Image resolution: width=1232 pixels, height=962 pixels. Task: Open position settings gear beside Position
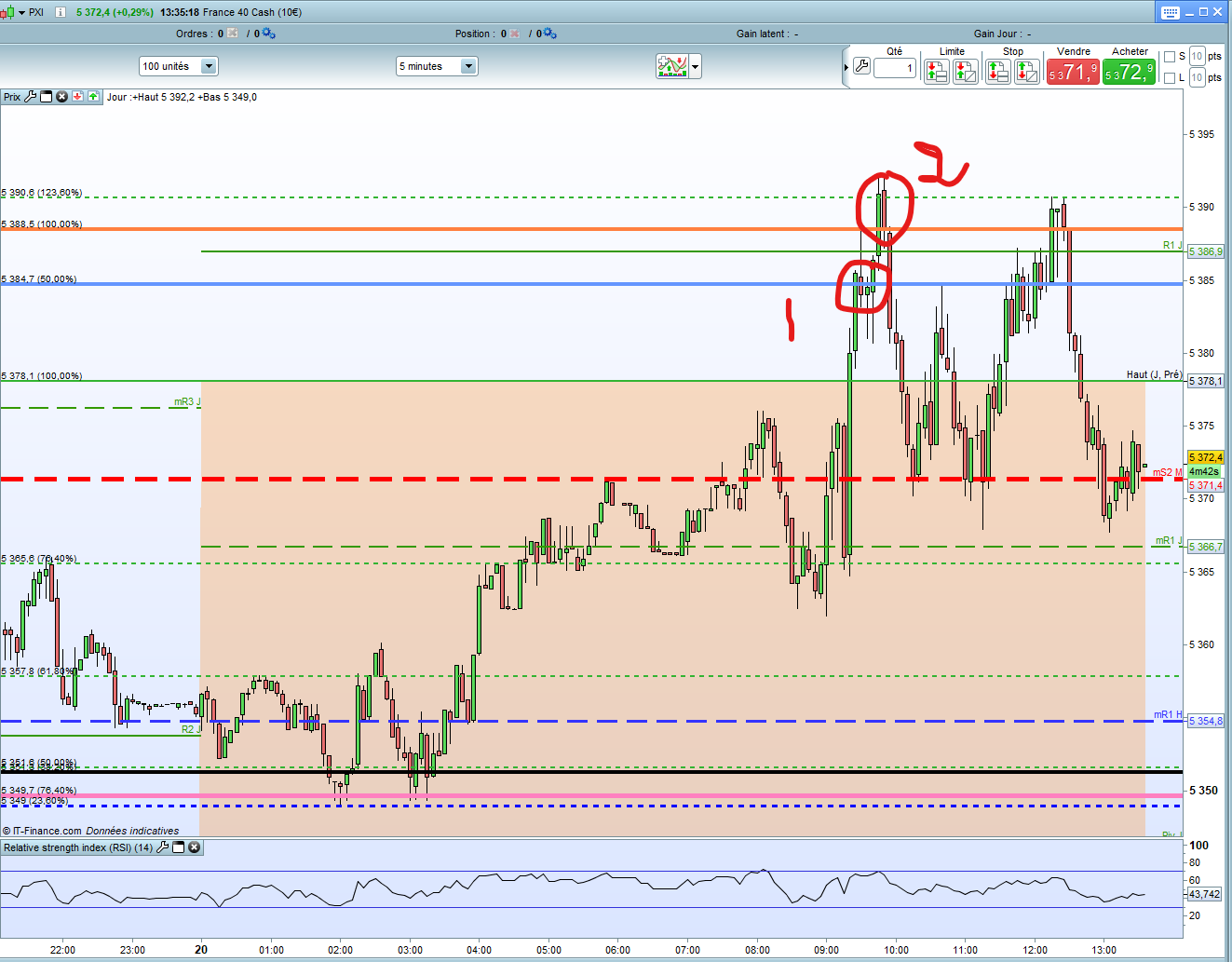pos(549,34)
